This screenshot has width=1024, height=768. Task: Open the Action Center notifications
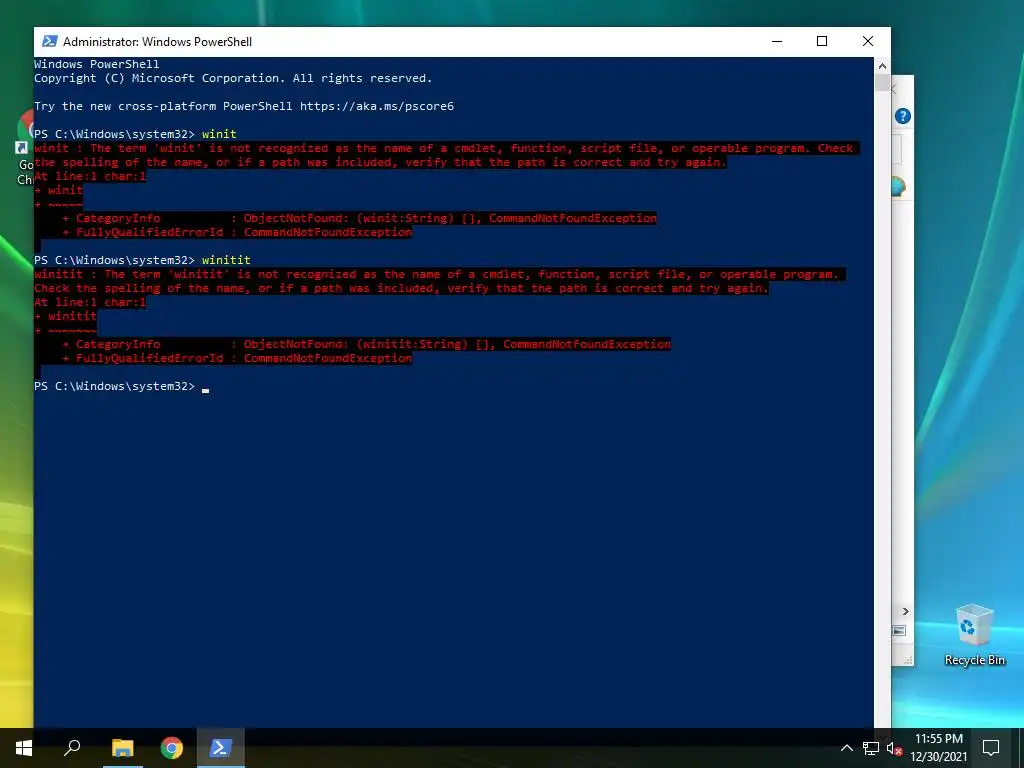(x=991, y=748)
